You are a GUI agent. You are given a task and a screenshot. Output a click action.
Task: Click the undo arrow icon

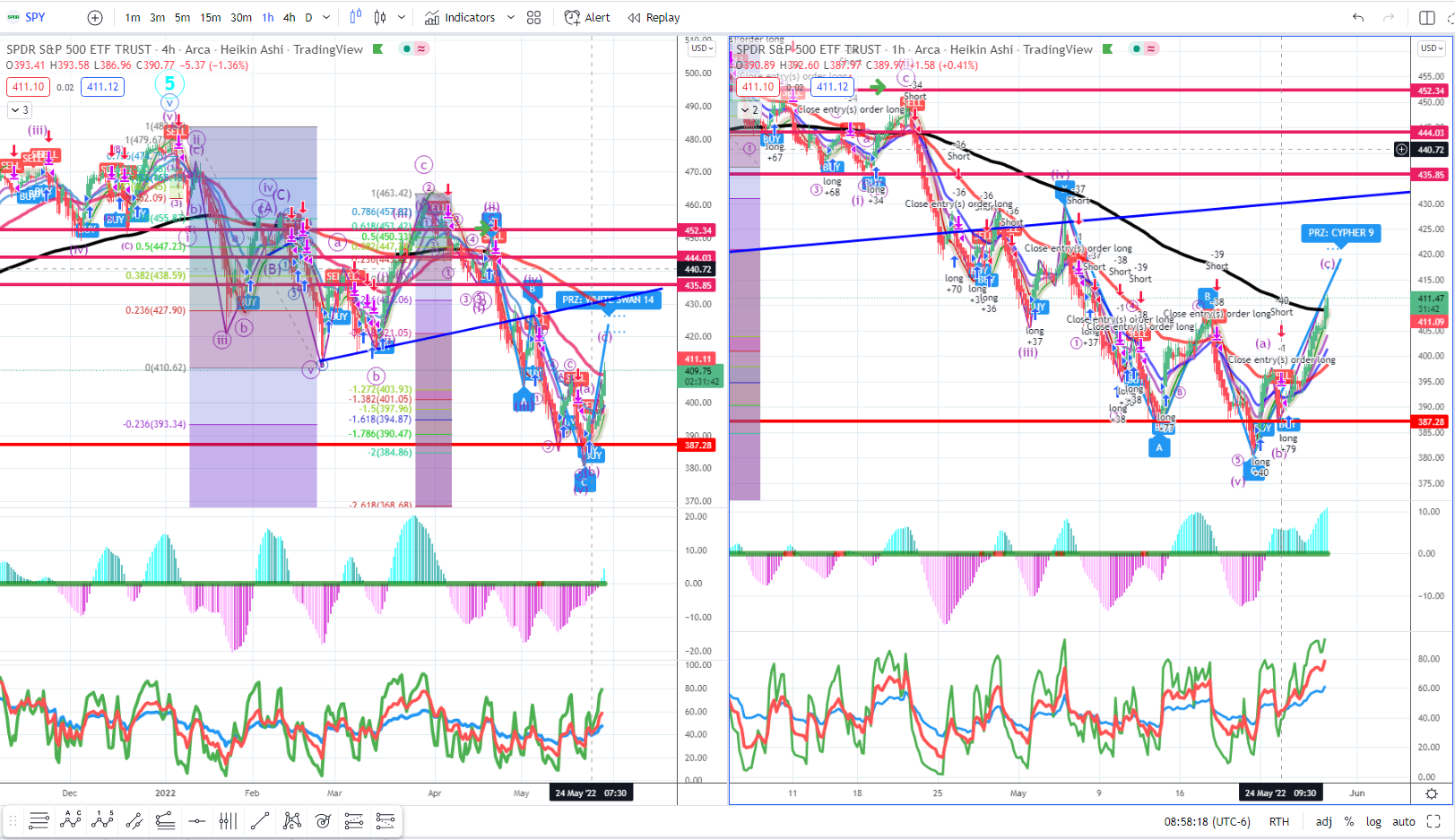1358,17
